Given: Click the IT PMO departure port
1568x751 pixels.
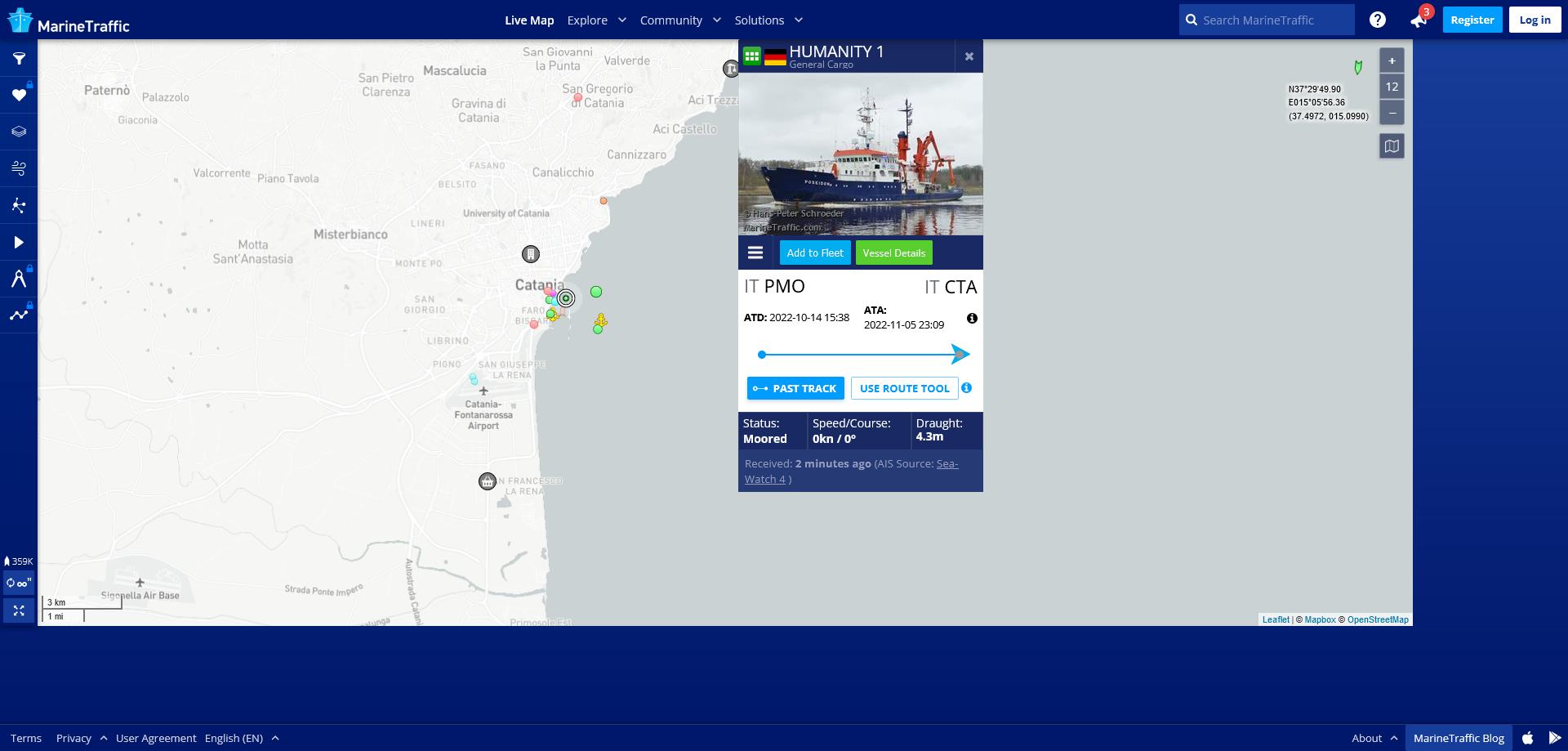Looking at the screenshot, I should [774, 286].
